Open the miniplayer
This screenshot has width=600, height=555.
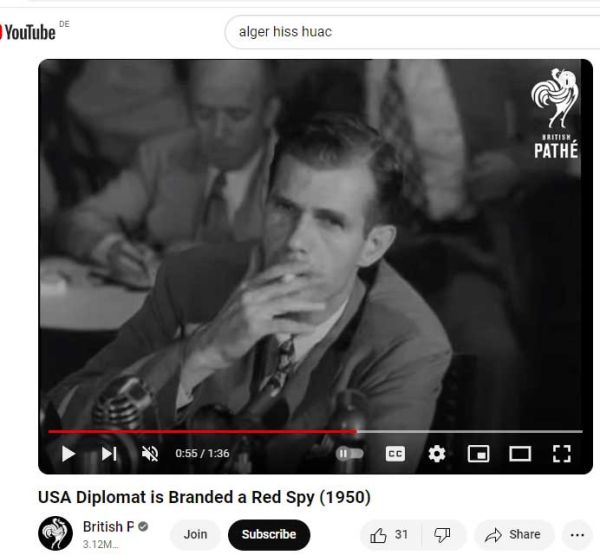pyautogui.click(x=478, y=454)
